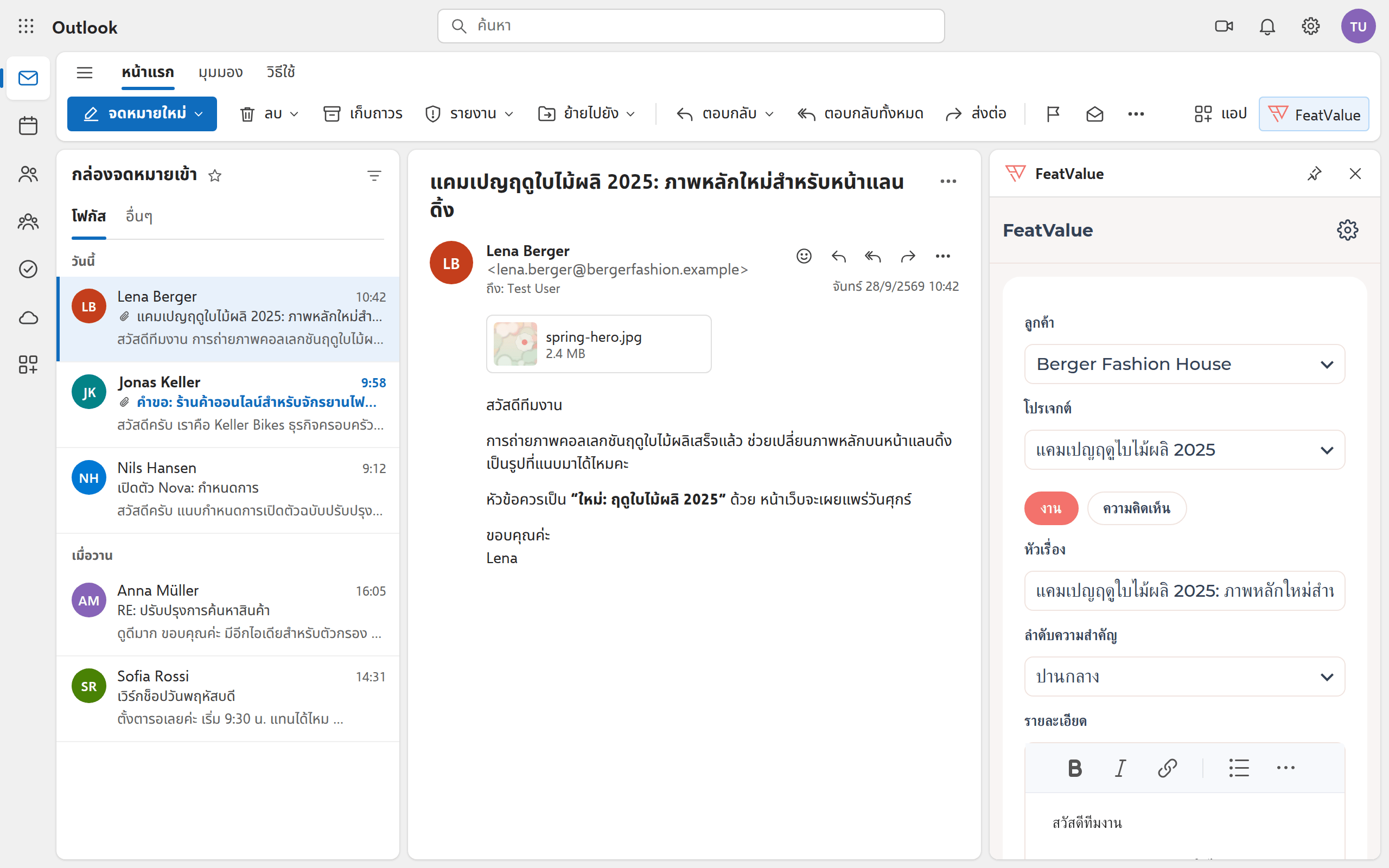Open Anna Müller's RE email
1389x868 pixels.
228,612
